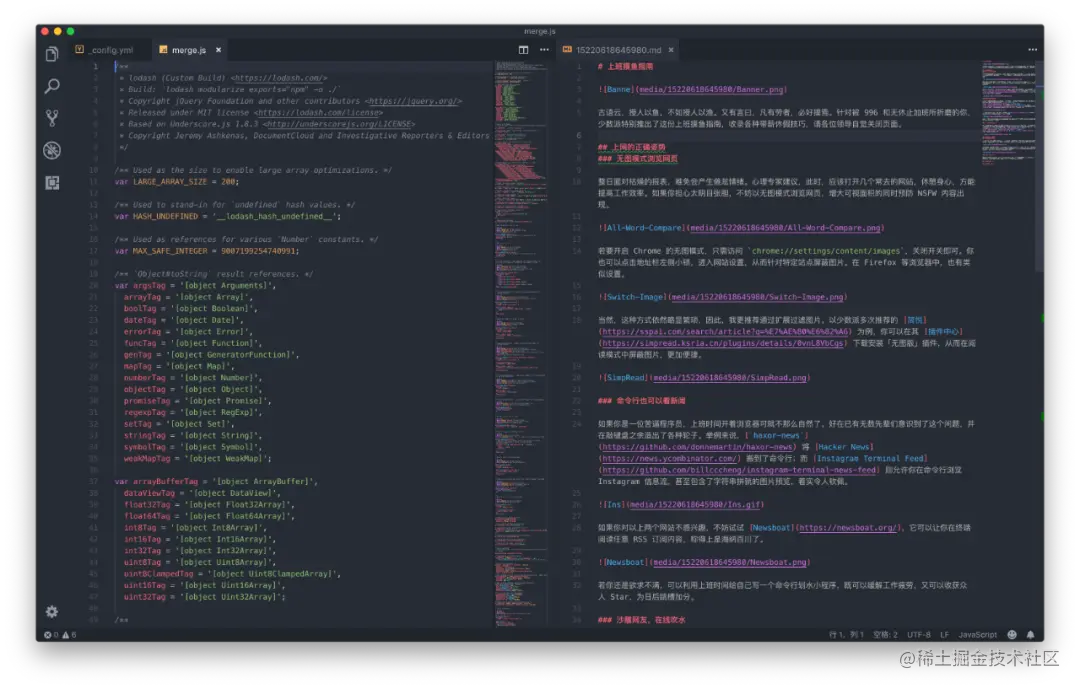This screenshot has height=689, width=1080.
Task: Follow the https://lodash.com/license link
Action: pos(318,112)
